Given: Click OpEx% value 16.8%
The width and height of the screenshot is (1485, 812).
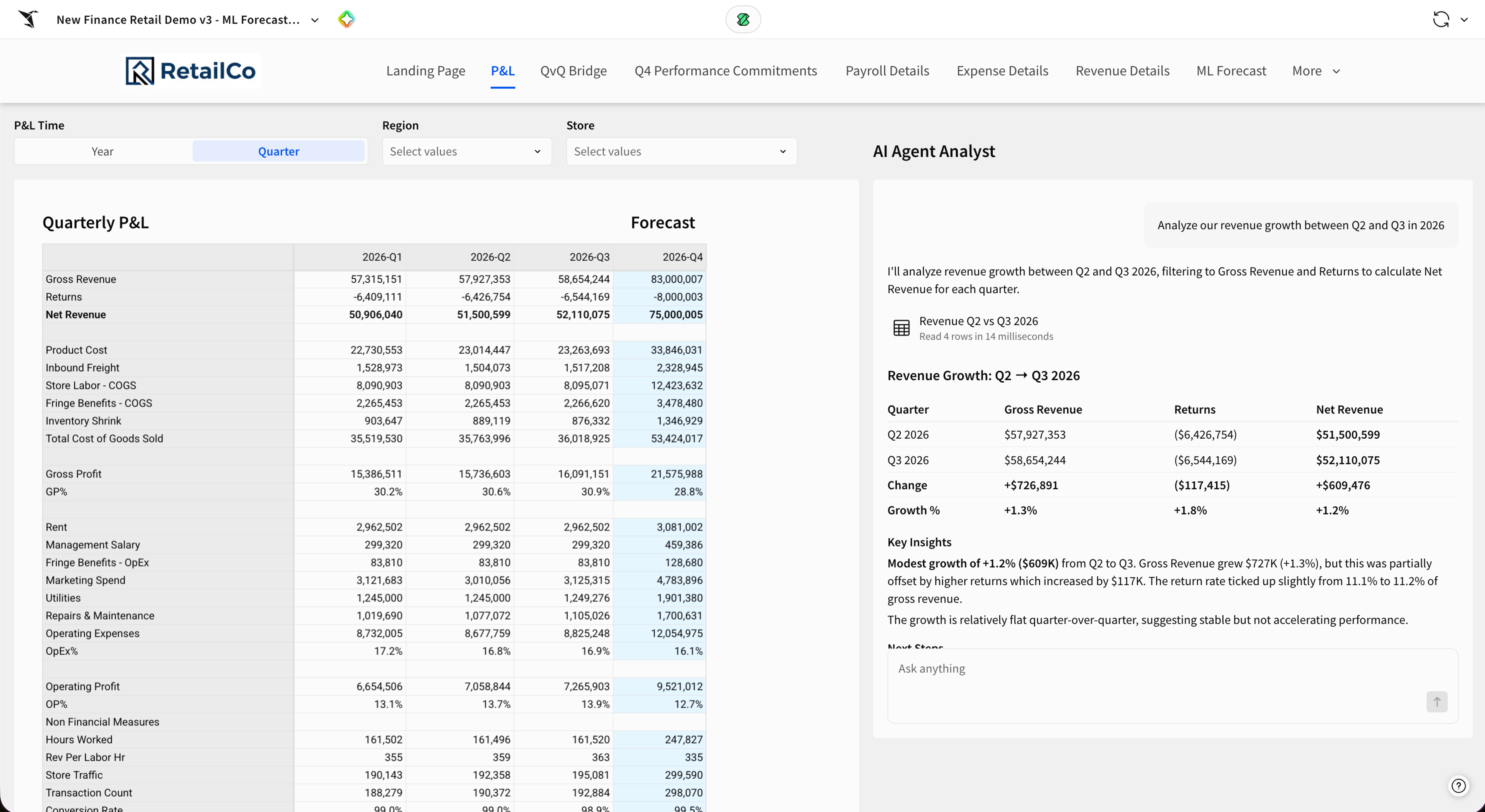Looking at the screenshot, I should pyautogui.click(x=496, y=651).
